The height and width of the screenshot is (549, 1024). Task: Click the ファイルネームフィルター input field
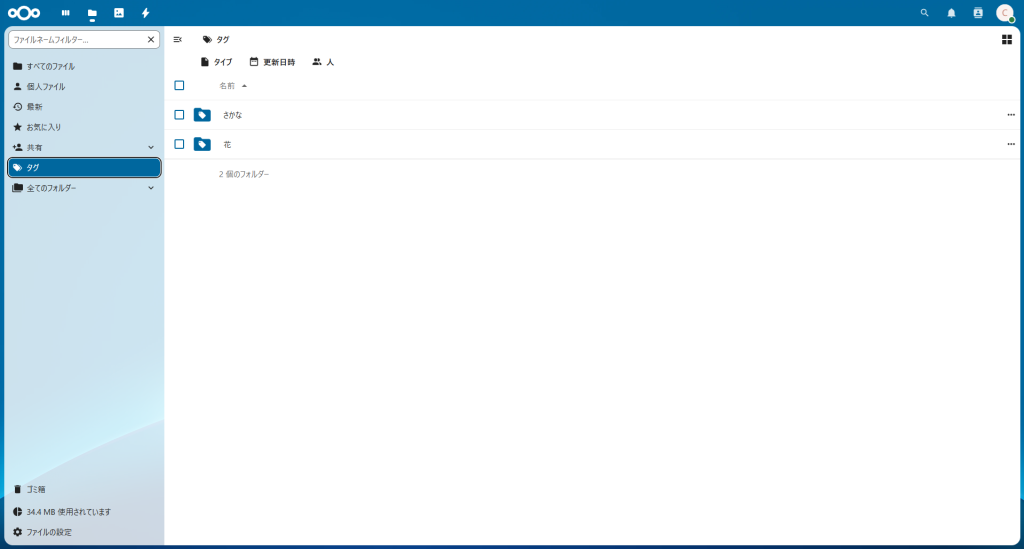[76, 39]
